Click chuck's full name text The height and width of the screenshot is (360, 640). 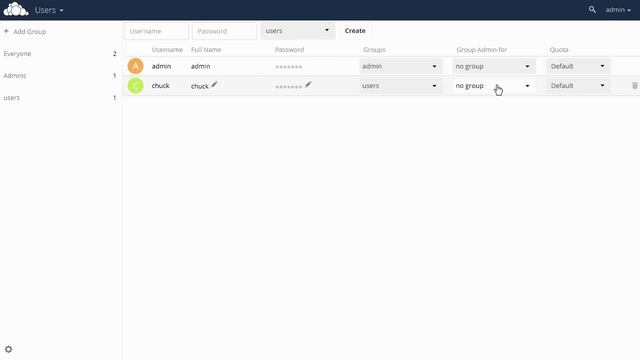tap(200, 86)
